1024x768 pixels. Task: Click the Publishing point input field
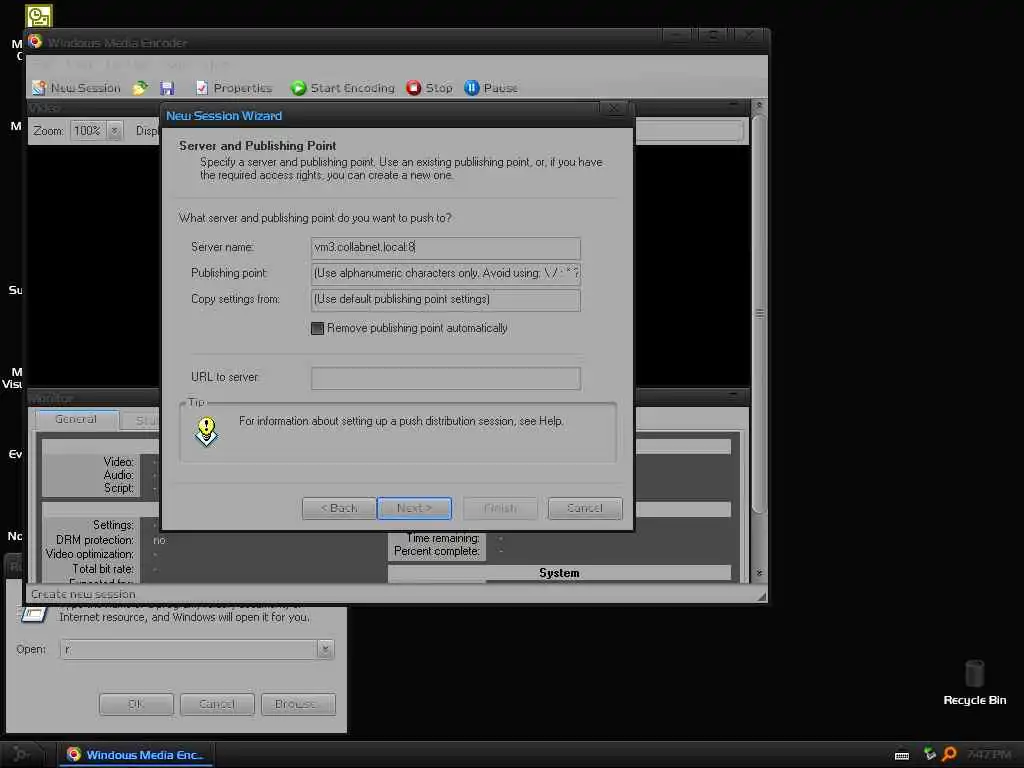tap(445, 274)
